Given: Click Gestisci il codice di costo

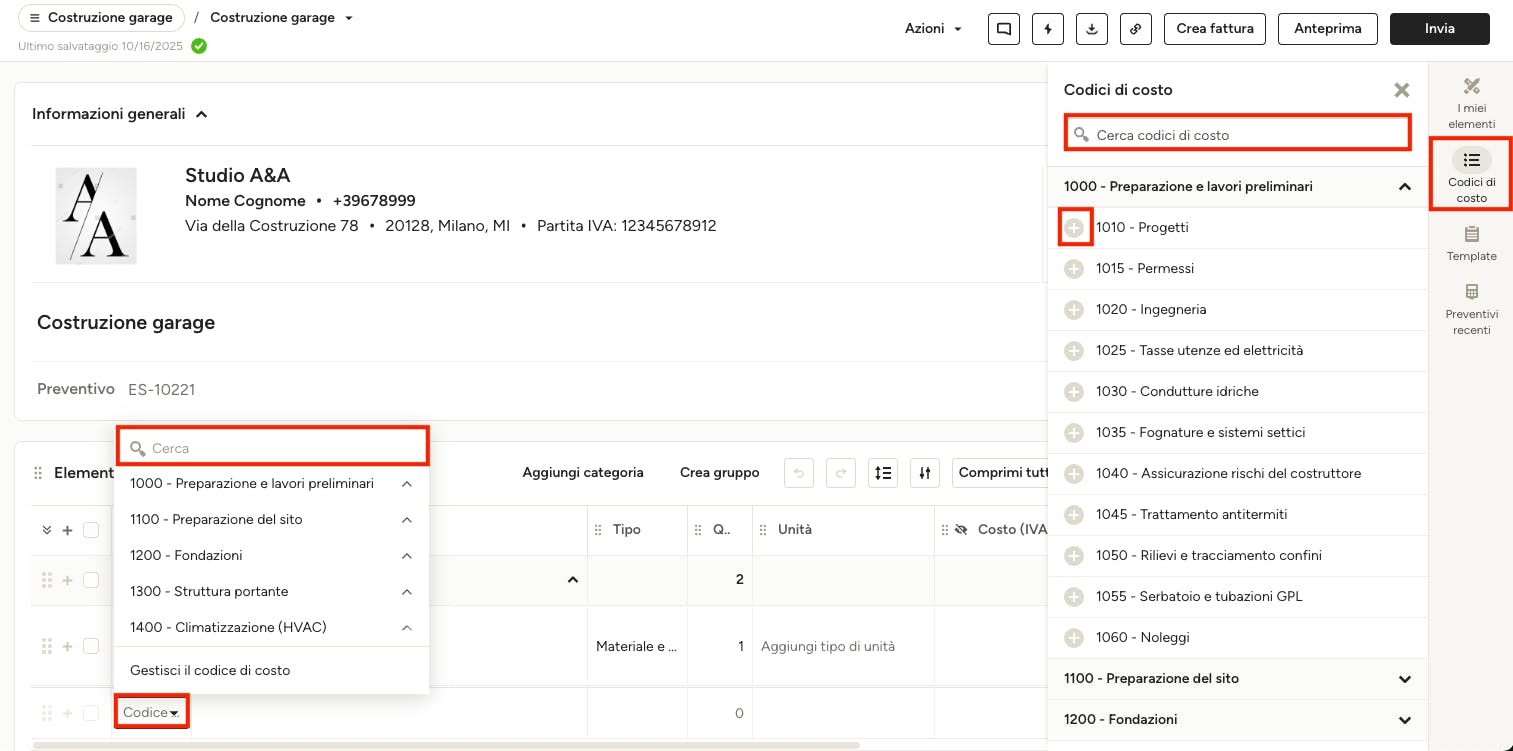Looking at the screenshot, I should [210, 671].
